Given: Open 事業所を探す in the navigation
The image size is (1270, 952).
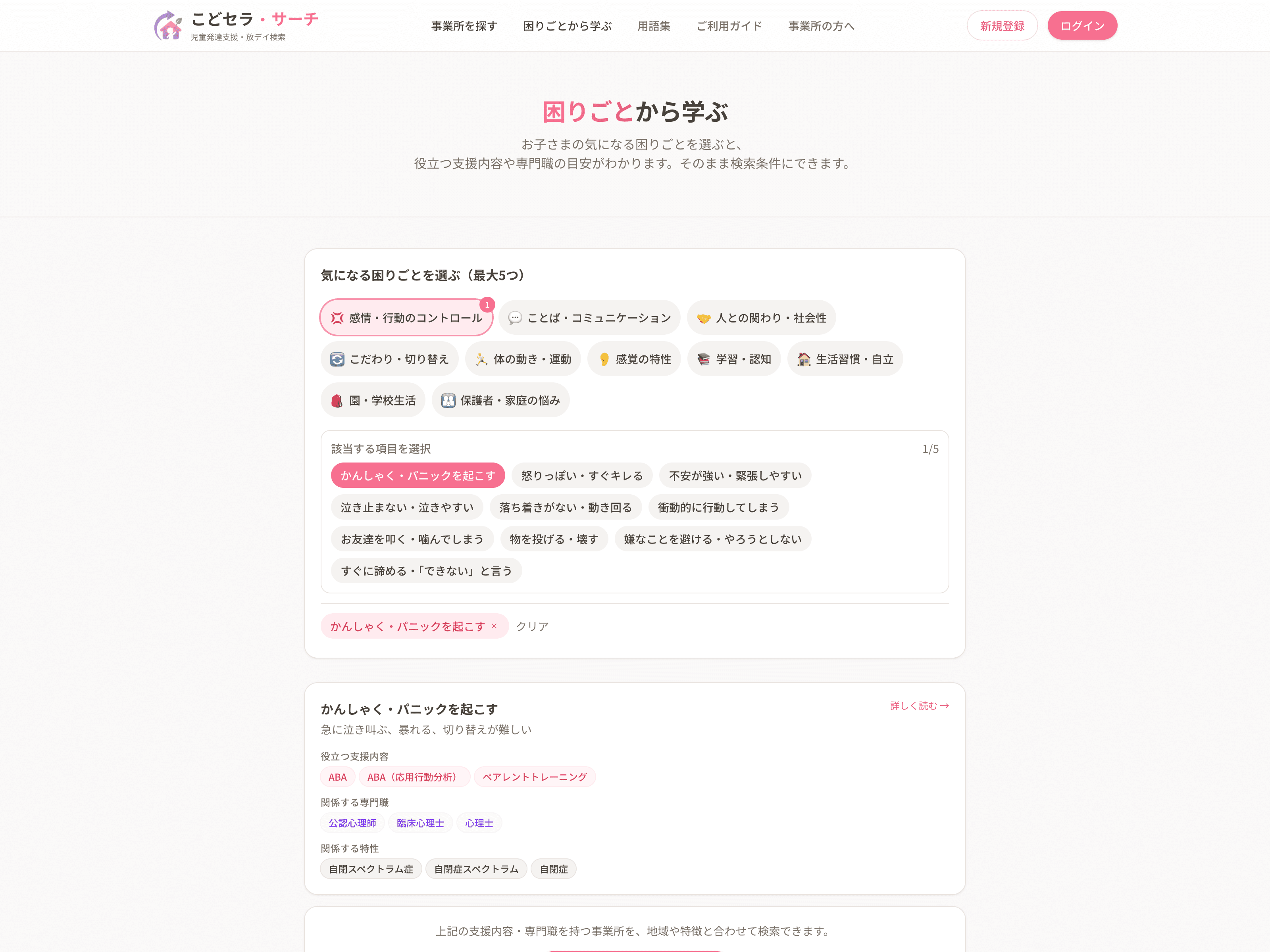Looking at the screenshot, I should 464,26.
